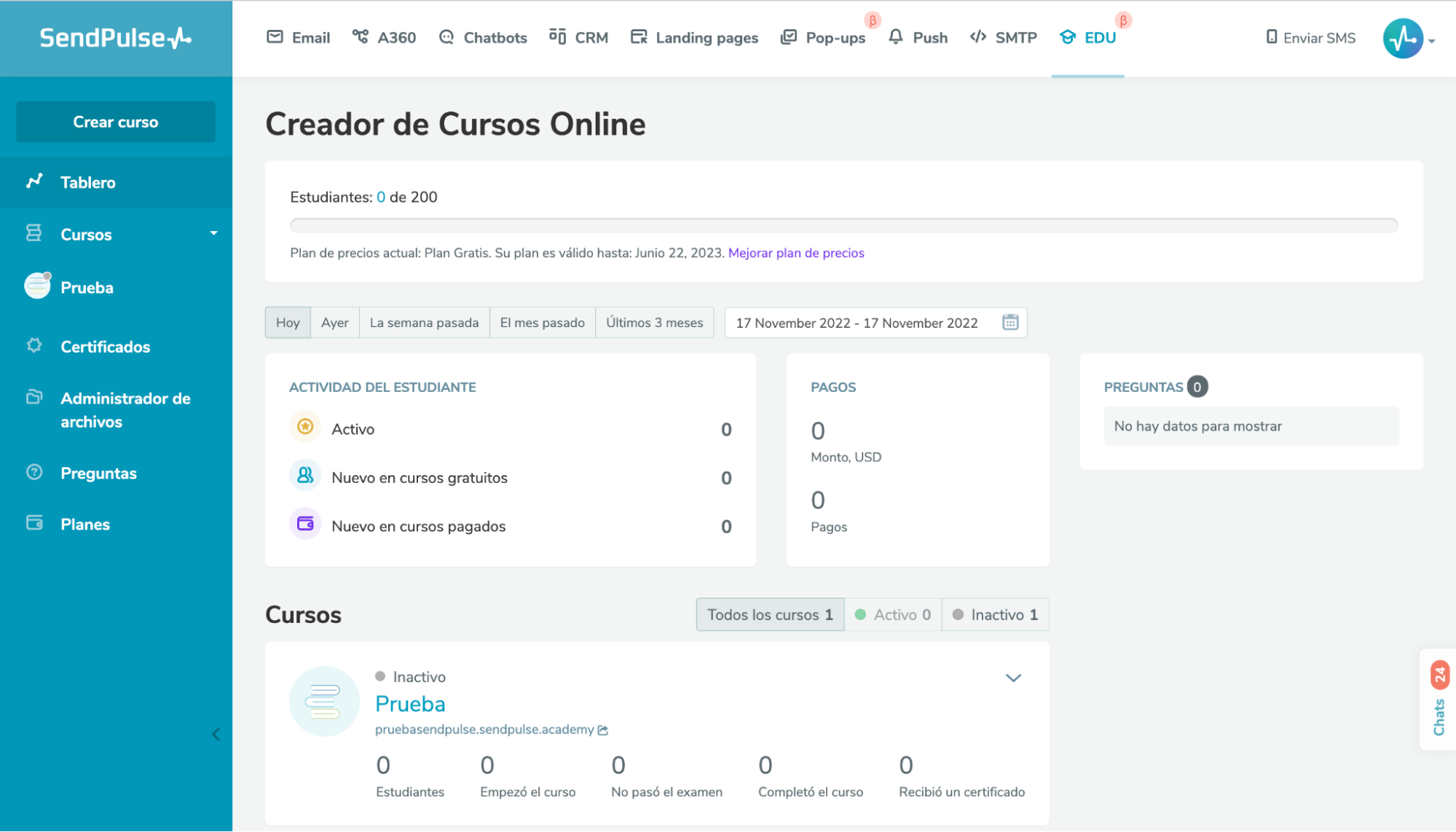Click 'No hay datos para mostrar' text
The image size is (1456, 832).
click(1197, 426)
